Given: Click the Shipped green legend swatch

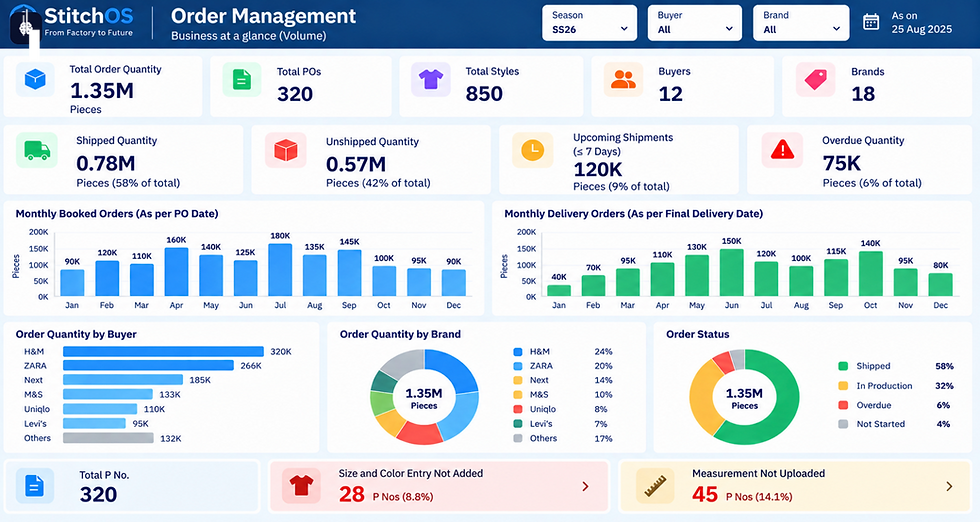Looking at the screenshot, I should [843, 366].
